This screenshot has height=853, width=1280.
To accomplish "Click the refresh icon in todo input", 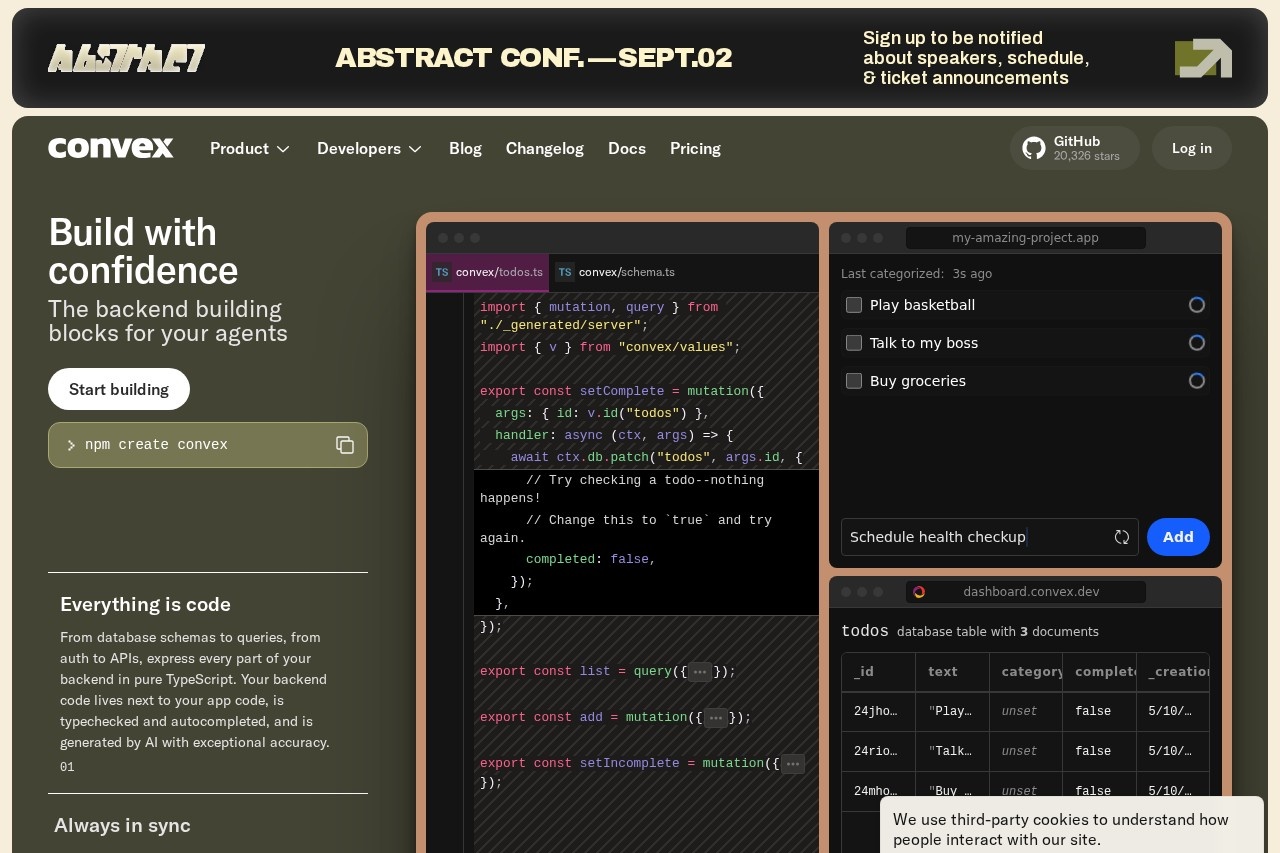I will 1122,537.
